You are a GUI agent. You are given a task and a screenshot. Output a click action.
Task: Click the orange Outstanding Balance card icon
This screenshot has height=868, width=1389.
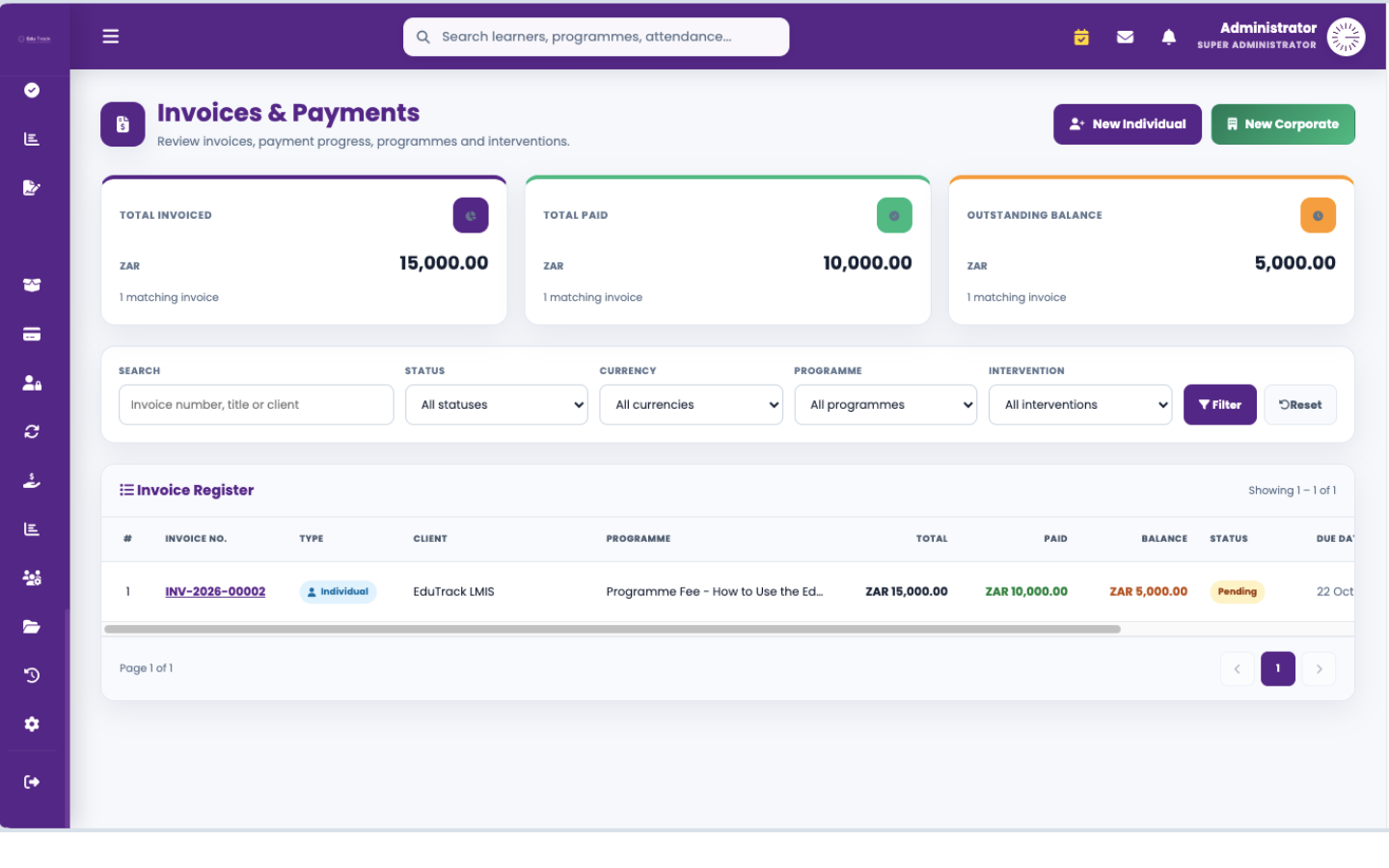(1318, 215)
